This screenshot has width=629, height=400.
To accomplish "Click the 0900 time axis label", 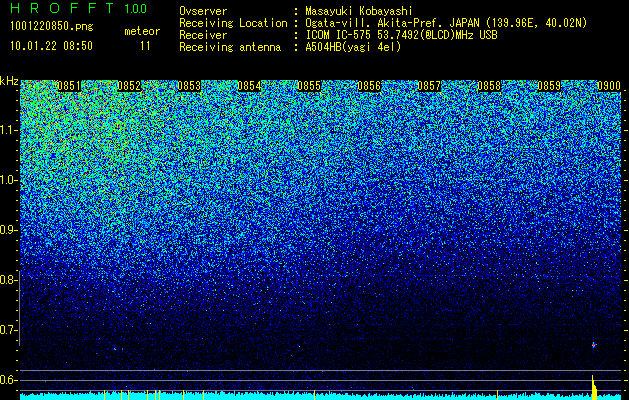I will pos(609,86).
